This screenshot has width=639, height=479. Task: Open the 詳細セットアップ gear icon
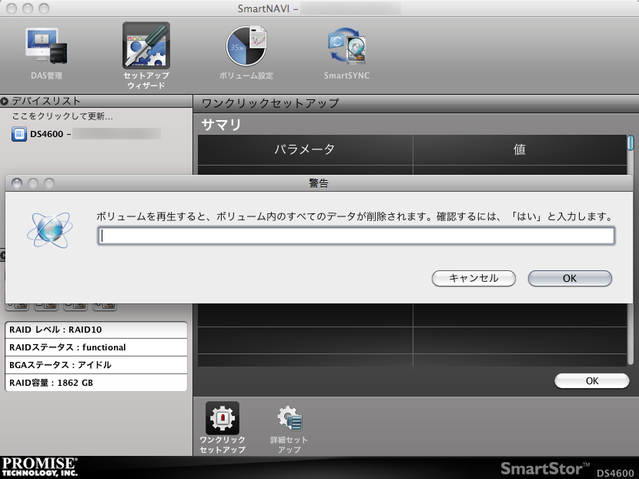(290, 420)
